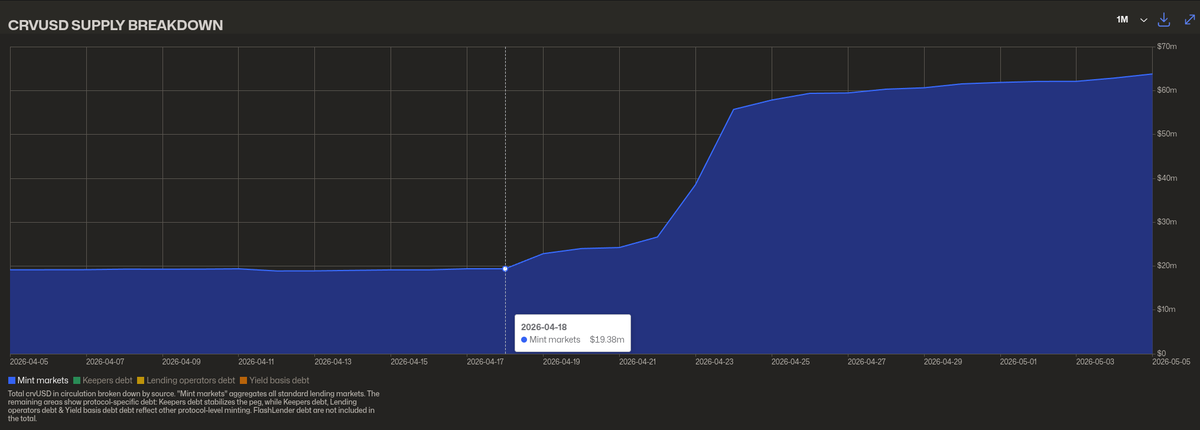This screenshot has height=430, width=1200.
Task: Click the $70m y-axis label
Action: point(1166,47)
